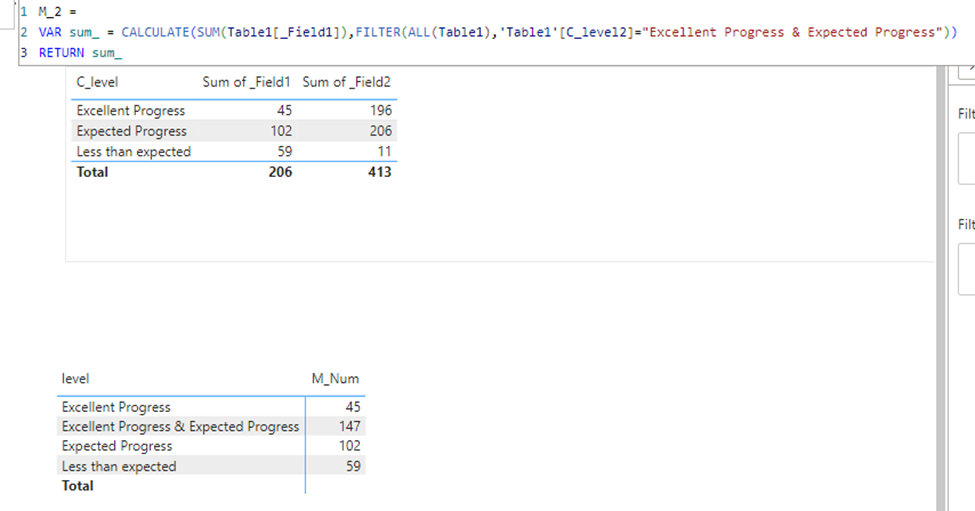Viewport: 975px width, 511px height.
Task: Click value 196 in Sum of _Field2
Action: pyautogui.click(x=381, y=111)
